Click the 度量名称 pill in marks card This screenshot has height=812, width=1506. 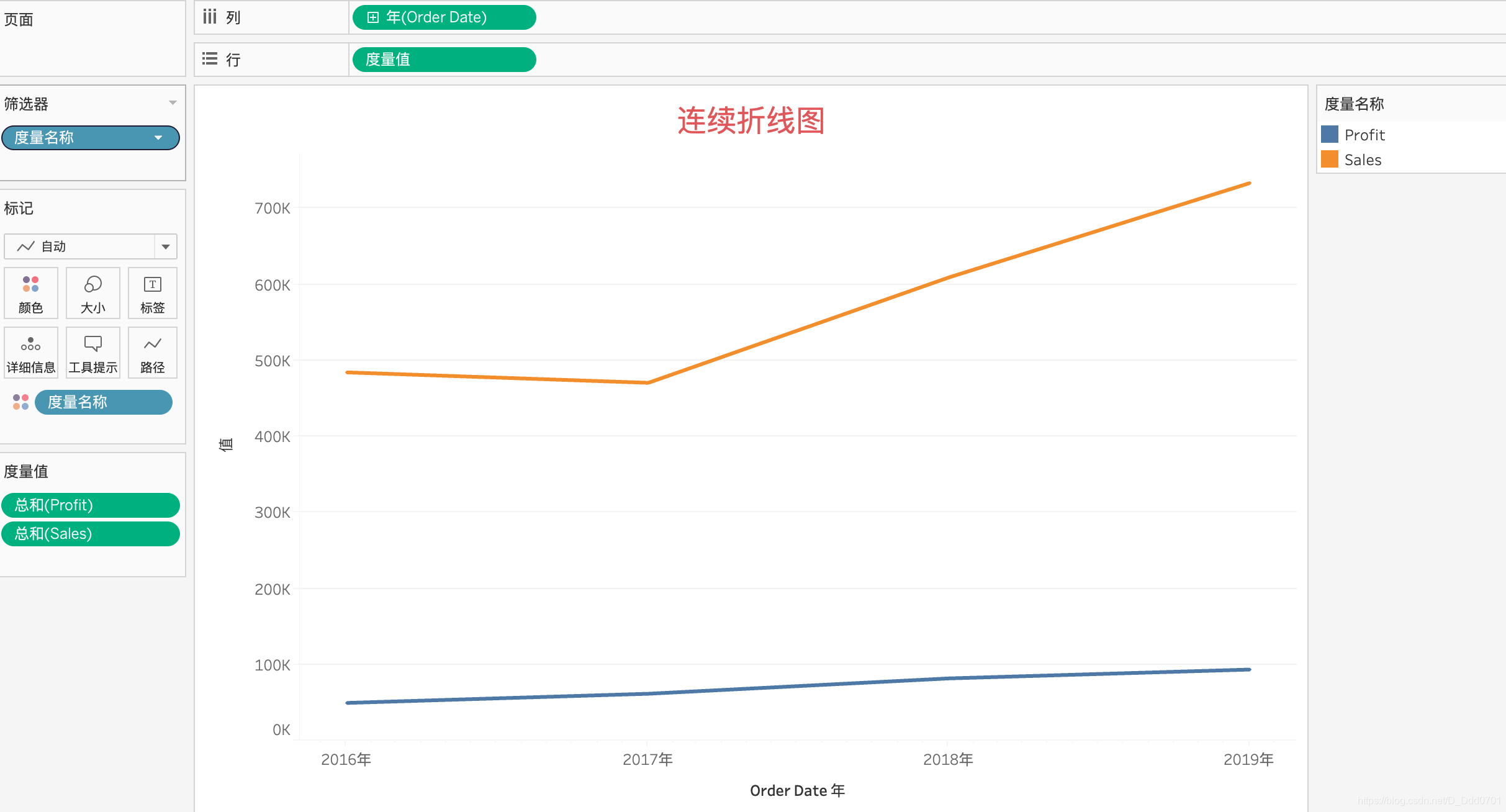click(x=103, y=402)
